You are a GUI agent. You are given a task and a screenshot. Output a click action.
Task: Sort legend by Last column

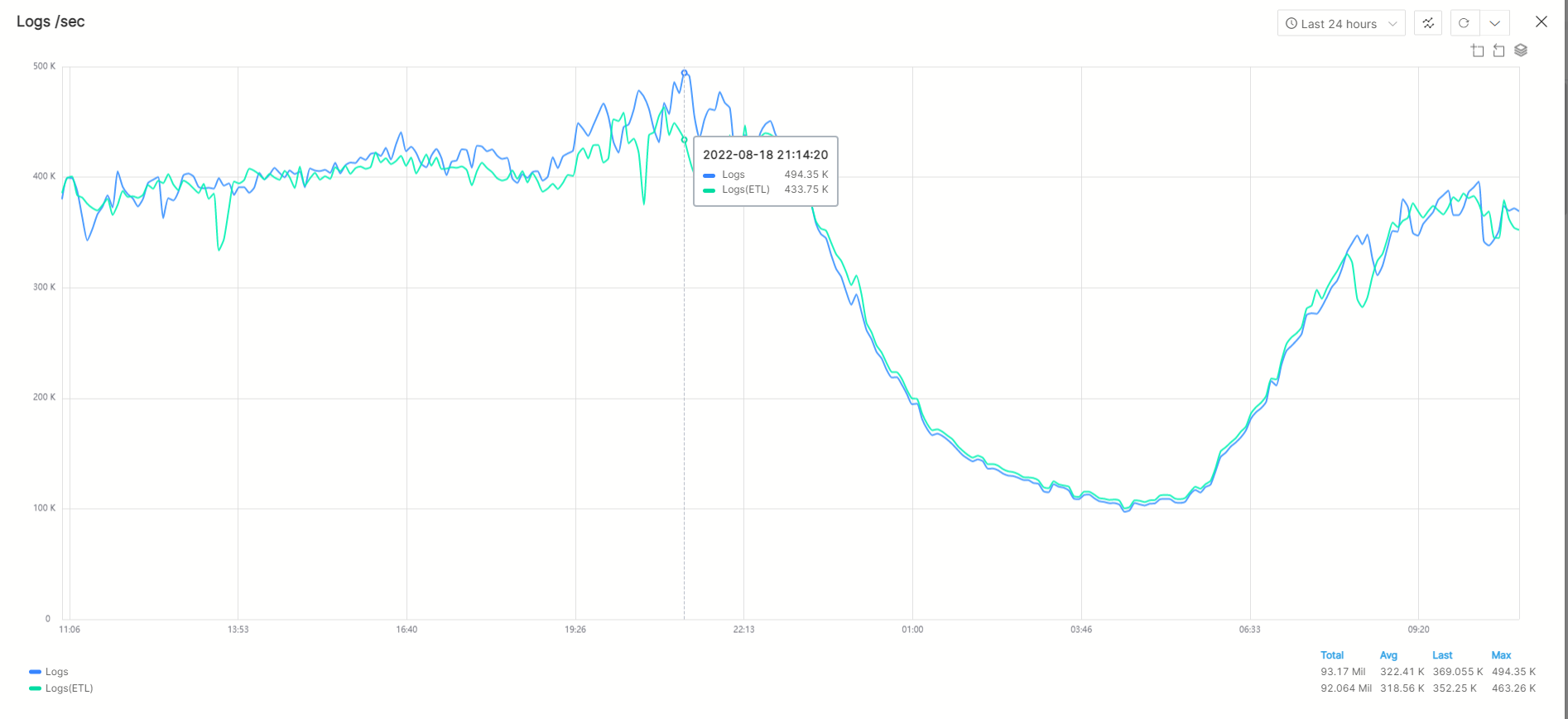pos(1442,655)
